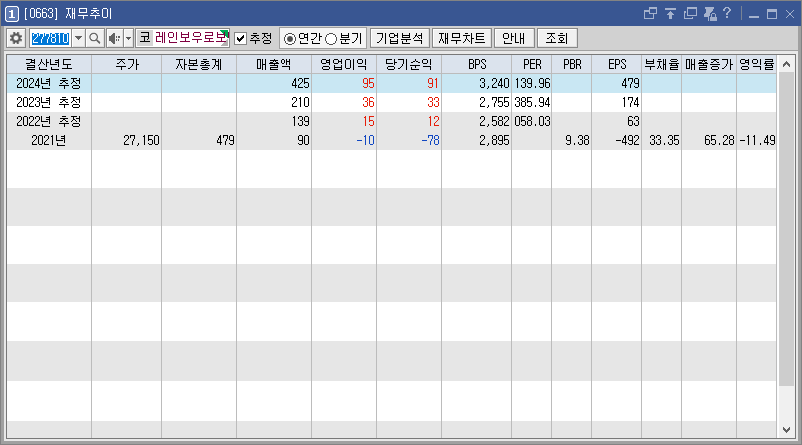The height and width of the screenshot is (445, 802).
Task: Select the 2021년 row label
Action: point(49,140)
